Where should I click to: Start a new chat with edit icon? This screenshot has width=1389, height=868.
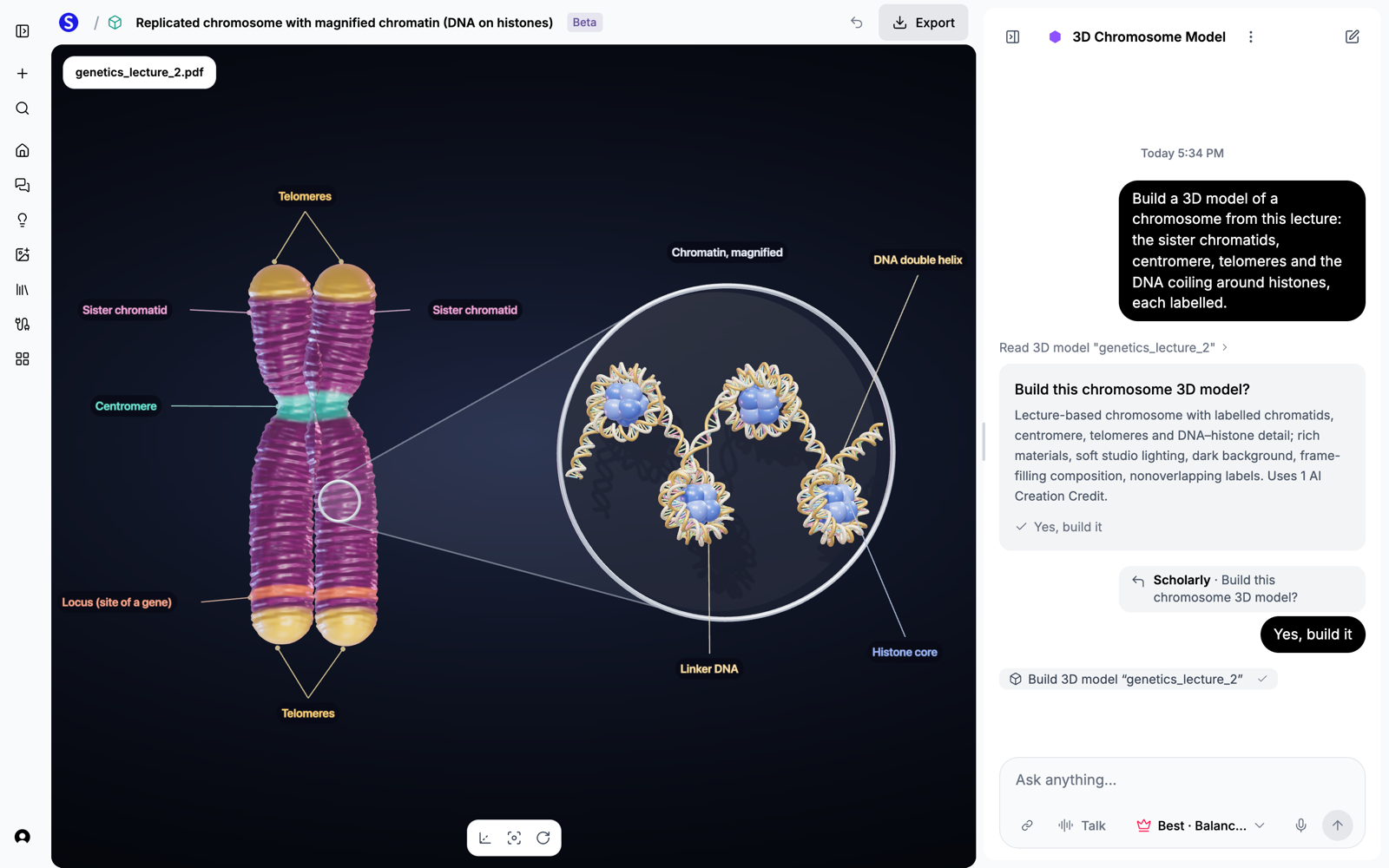(1352, 36)
